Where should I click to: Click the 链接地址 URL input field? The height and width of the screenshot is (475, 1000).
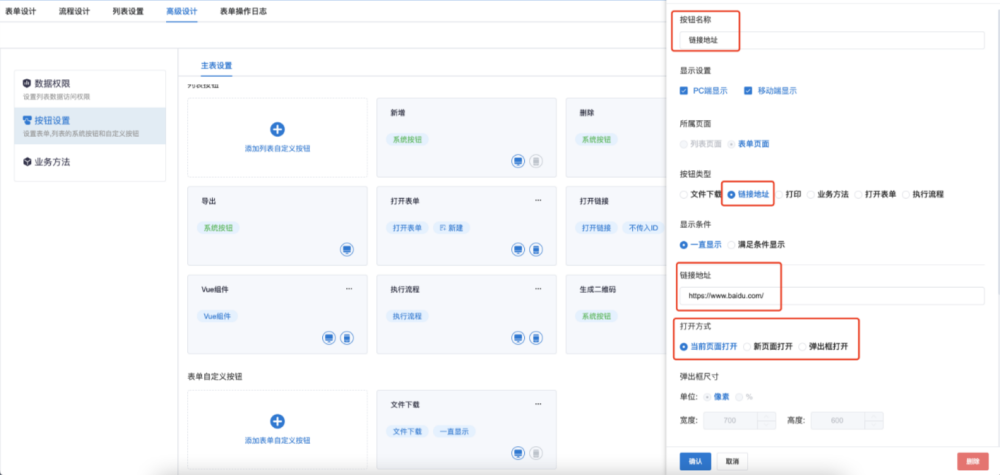[727, 296]
